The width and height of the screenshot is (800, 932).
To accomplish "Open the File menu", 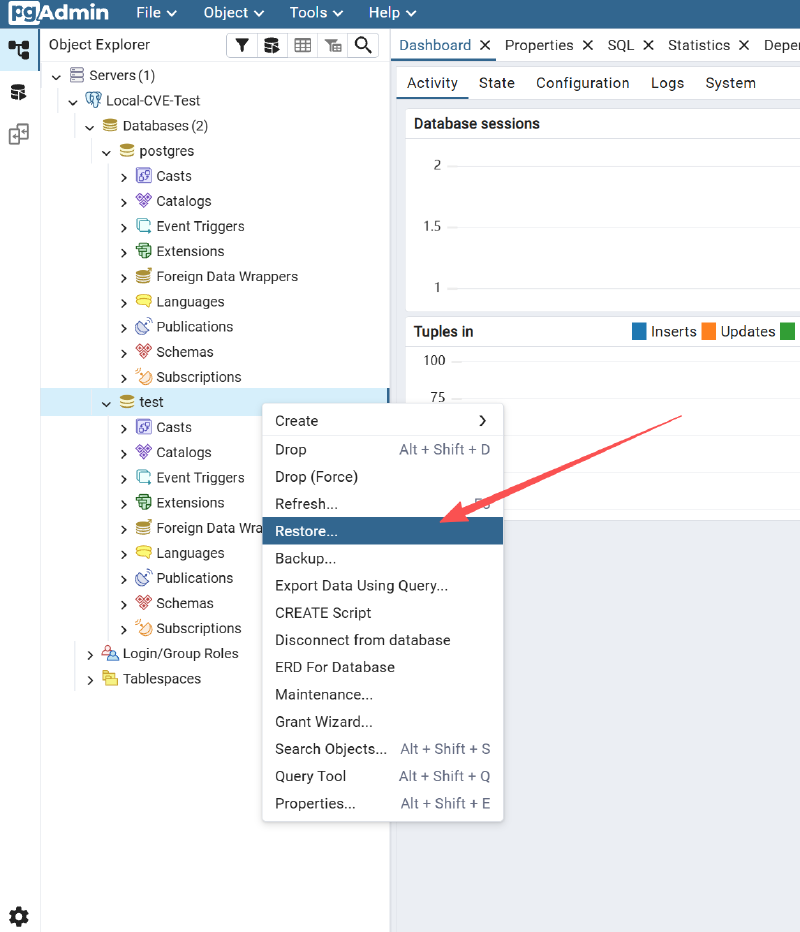I will click(156, 12).
